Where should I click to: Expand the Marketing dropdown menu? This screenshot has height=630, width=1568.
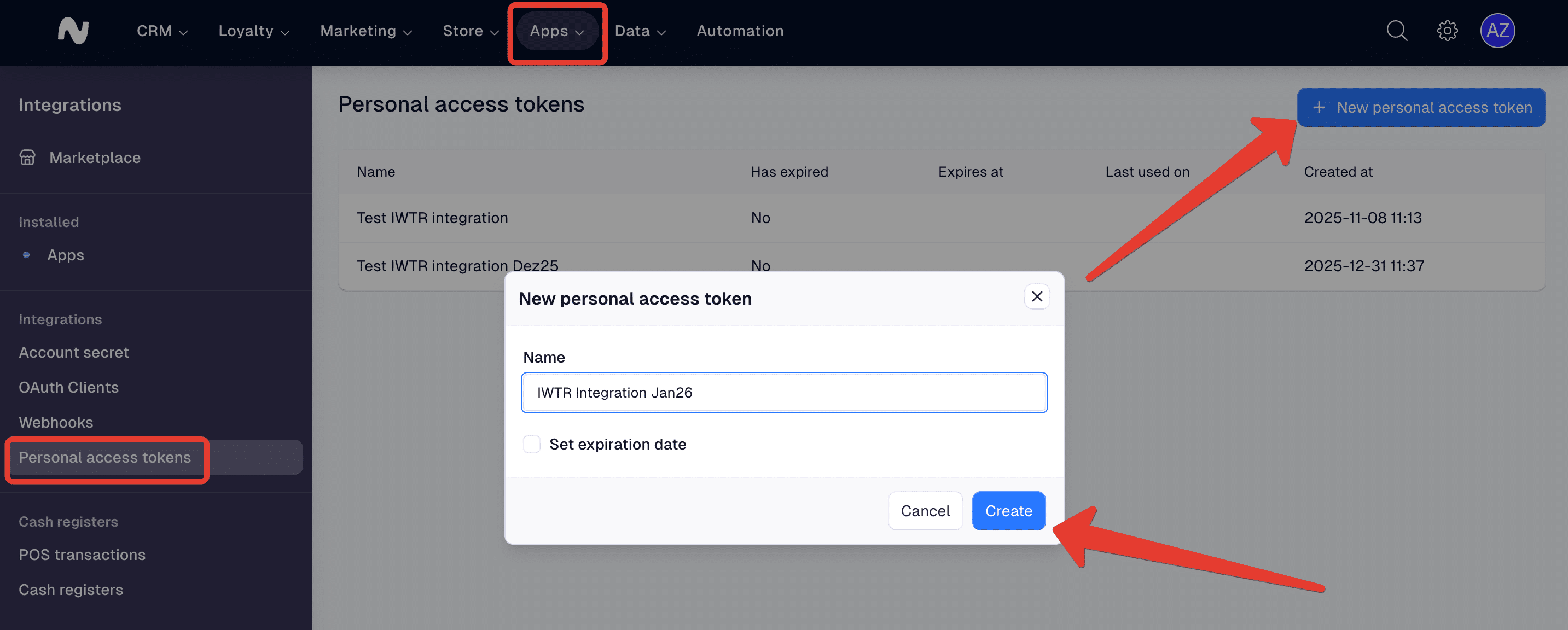[x=366, y=31]
